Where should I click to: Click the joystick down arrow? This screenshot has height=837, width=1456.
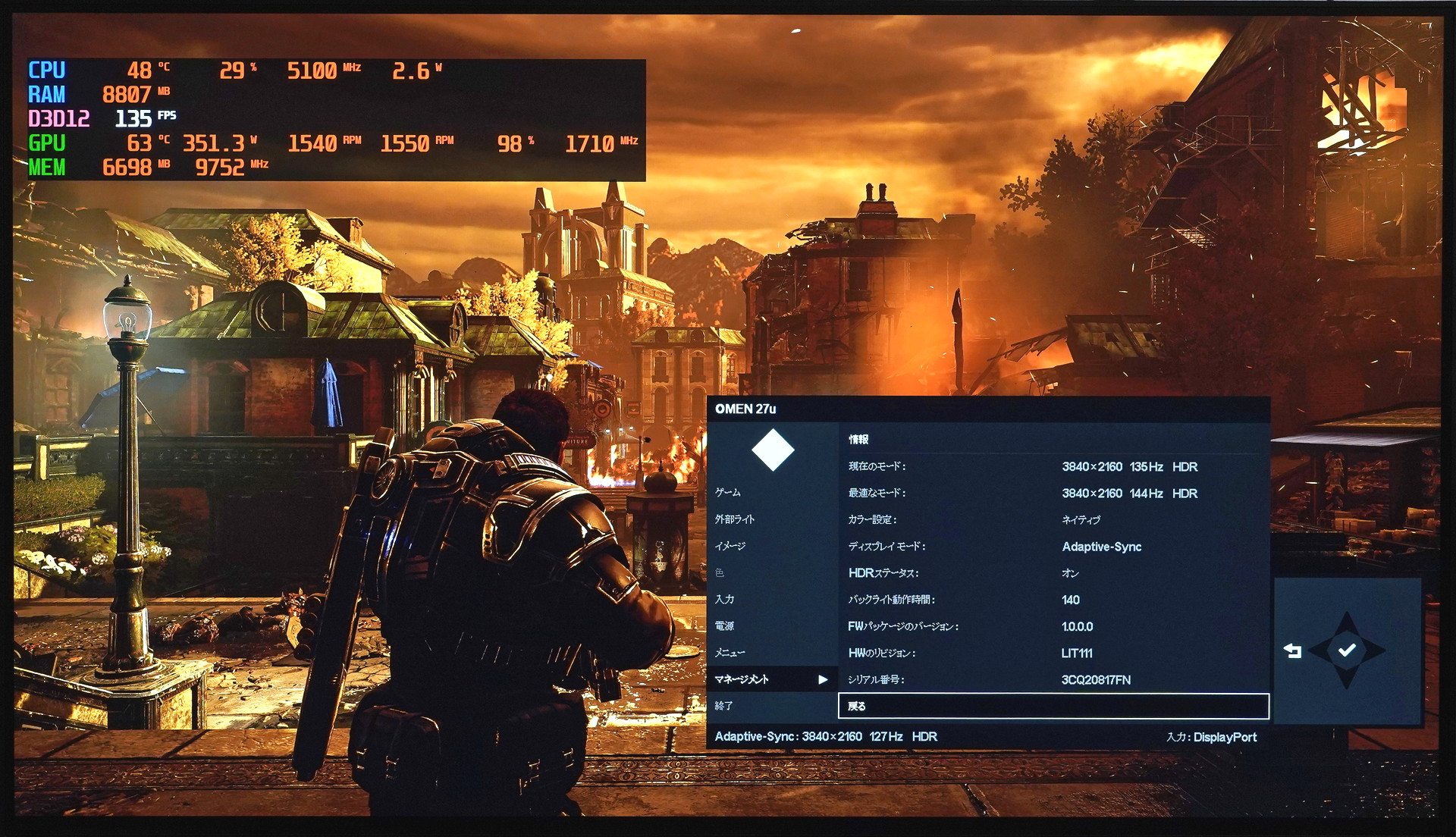coord(1347,680)
